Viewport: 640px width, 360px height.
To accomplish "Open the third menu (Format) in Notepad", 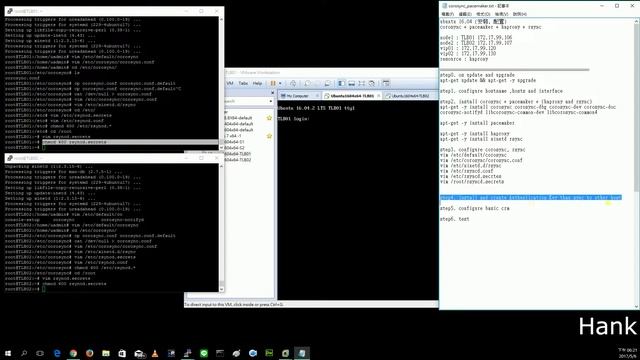I will (x=483, y=14).
